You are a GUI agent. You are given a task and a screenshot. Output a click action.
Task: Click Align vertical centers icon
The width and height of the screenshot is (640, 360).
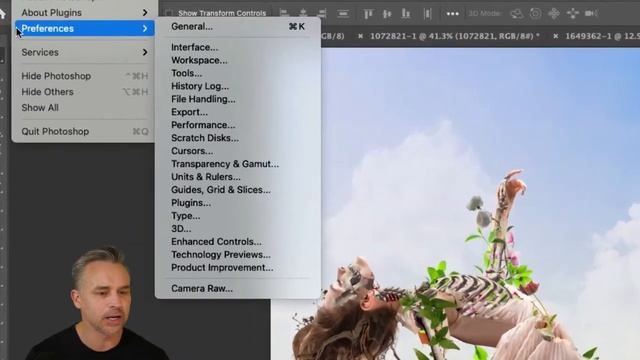(x=387, y=13)
